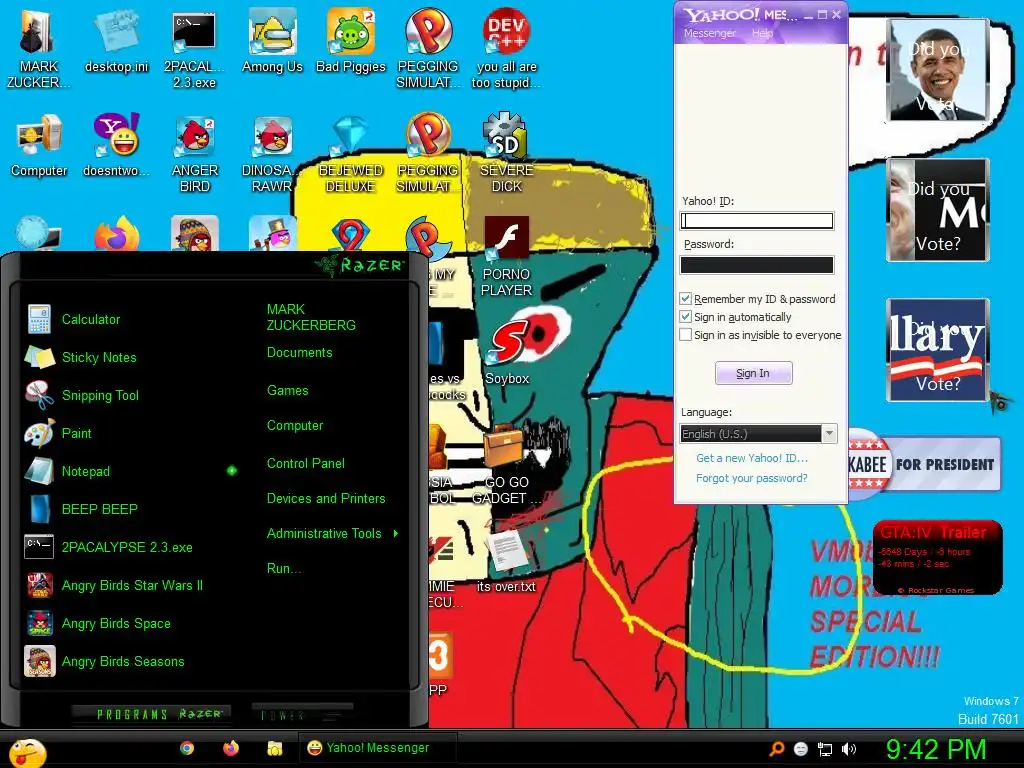Expand the Administrative Tools submenu arrow

(396, 534)
